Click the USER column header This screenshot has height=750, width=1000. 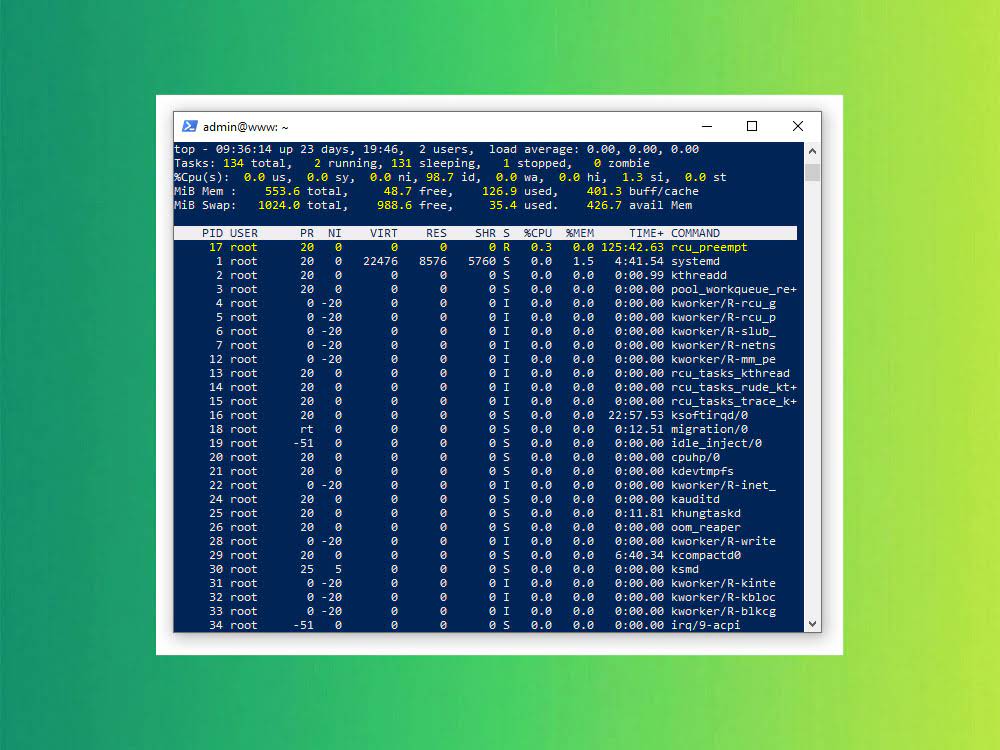(244, 233)
